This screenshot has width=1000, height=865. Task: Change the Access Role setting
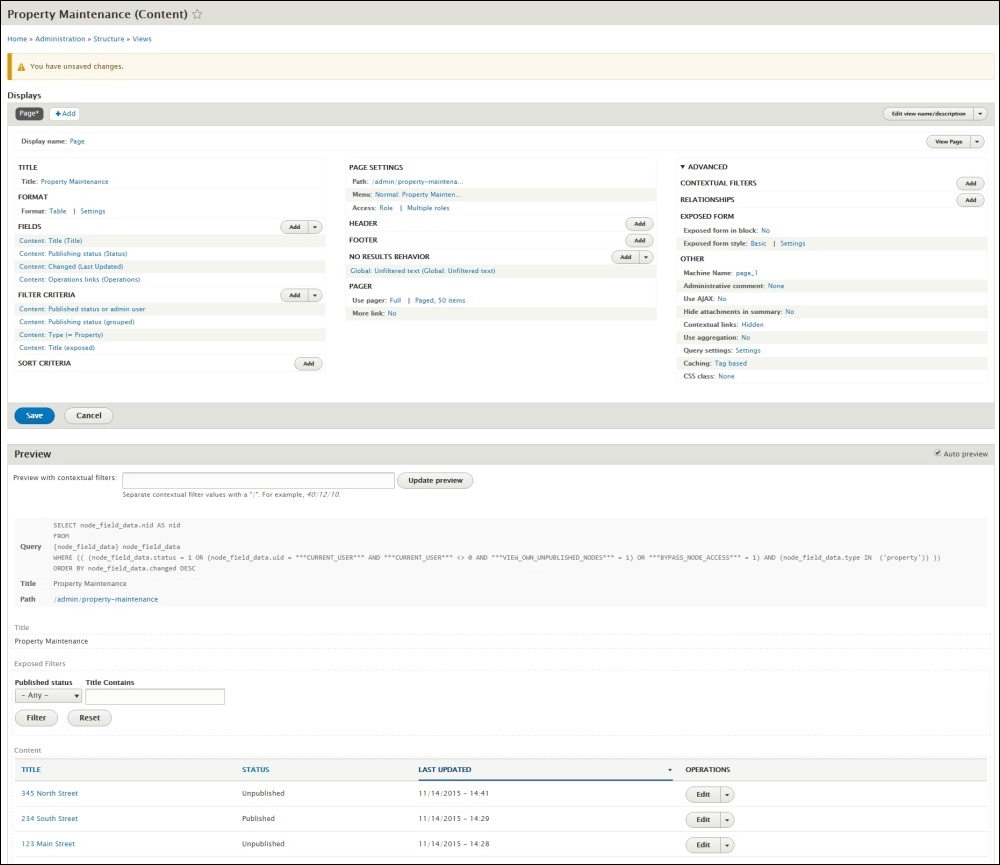(x=386, y=208)
